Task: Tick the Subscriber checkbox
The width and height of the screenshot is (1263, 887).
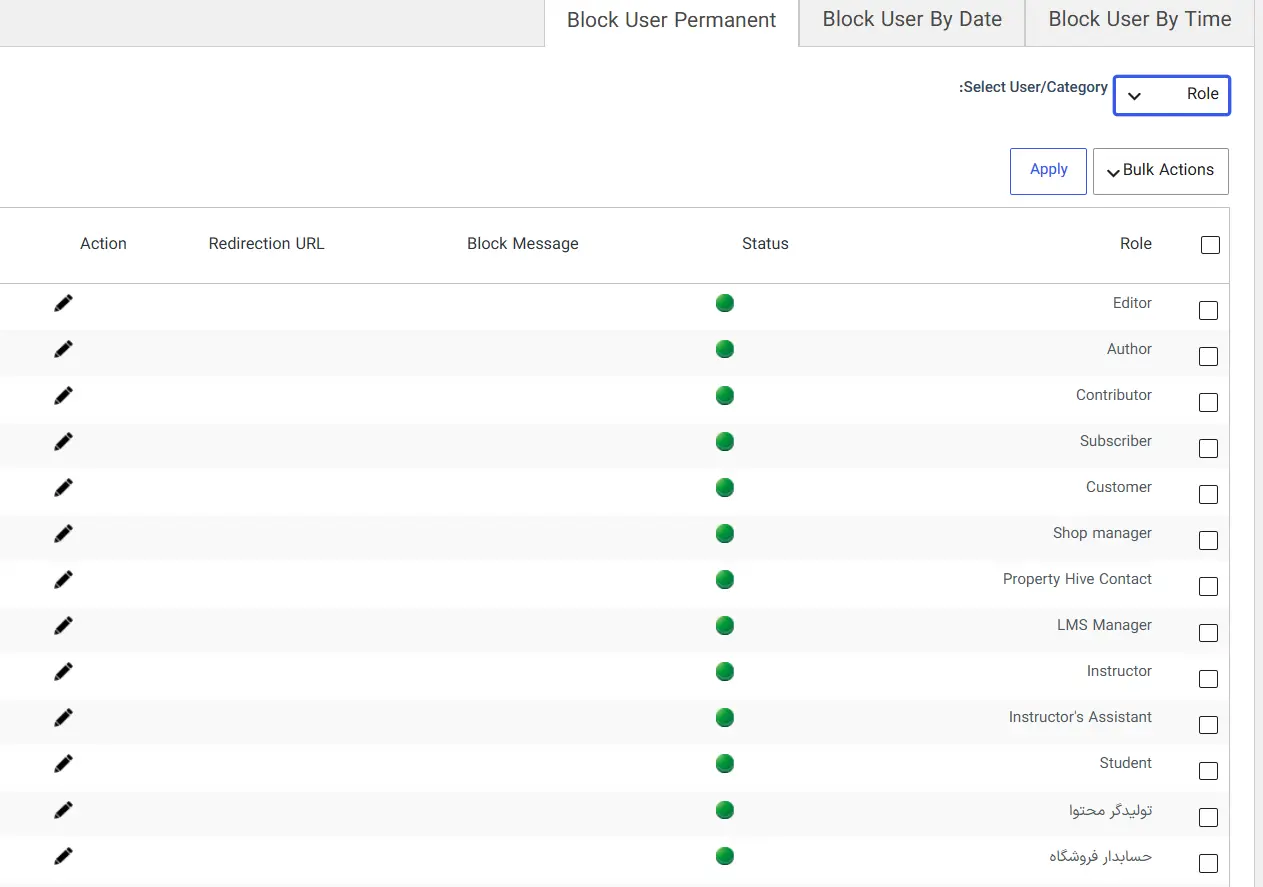Action: click(1208, 448)
